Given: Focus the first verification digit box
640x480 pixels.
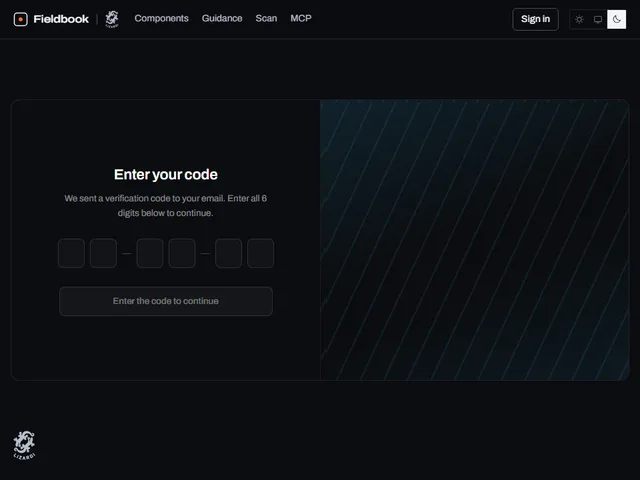Looking at the screenshot, I should coord(71,253).
